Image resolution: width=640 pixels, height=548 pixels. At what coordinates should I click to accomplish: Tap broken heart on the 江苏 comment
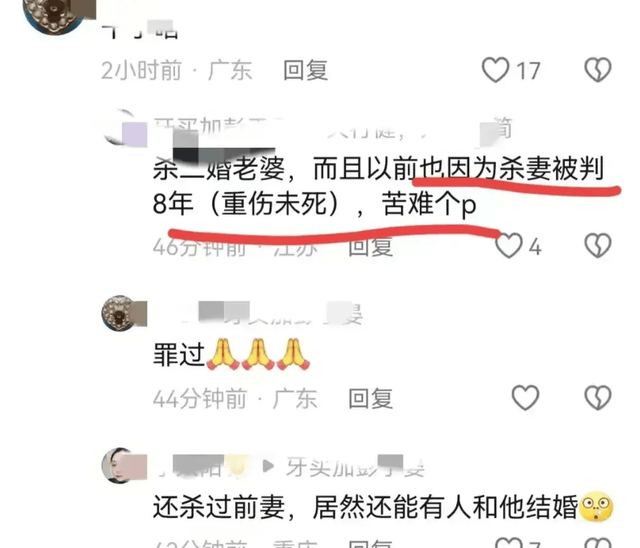coord(598,246)
